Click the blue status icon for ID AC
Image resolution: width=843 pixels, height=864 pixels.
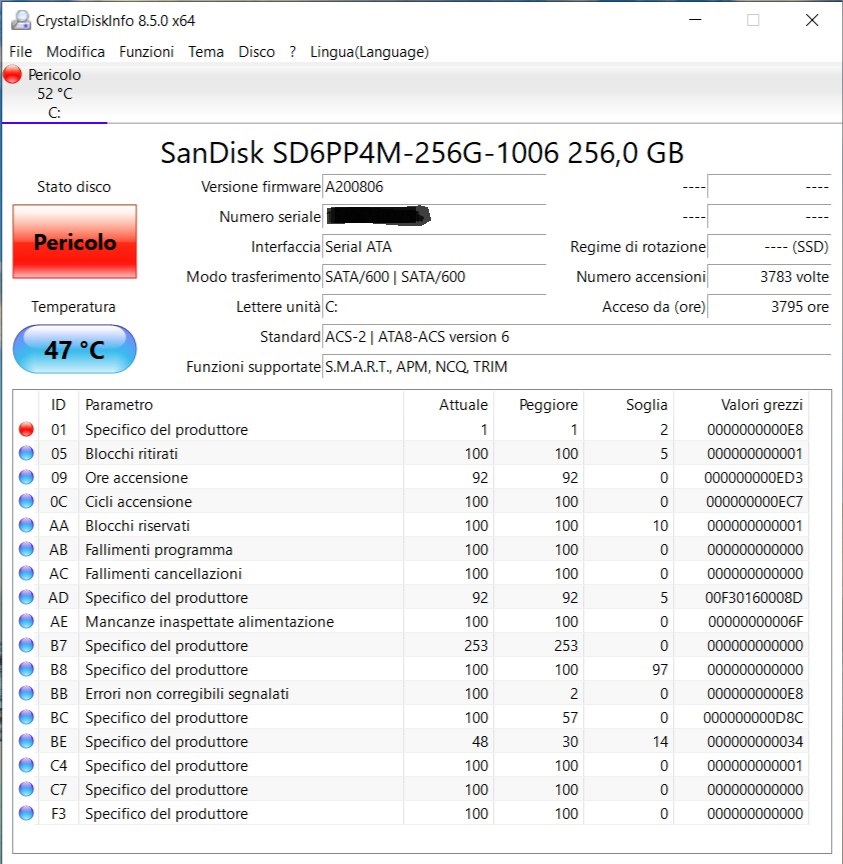coord(26,573)
